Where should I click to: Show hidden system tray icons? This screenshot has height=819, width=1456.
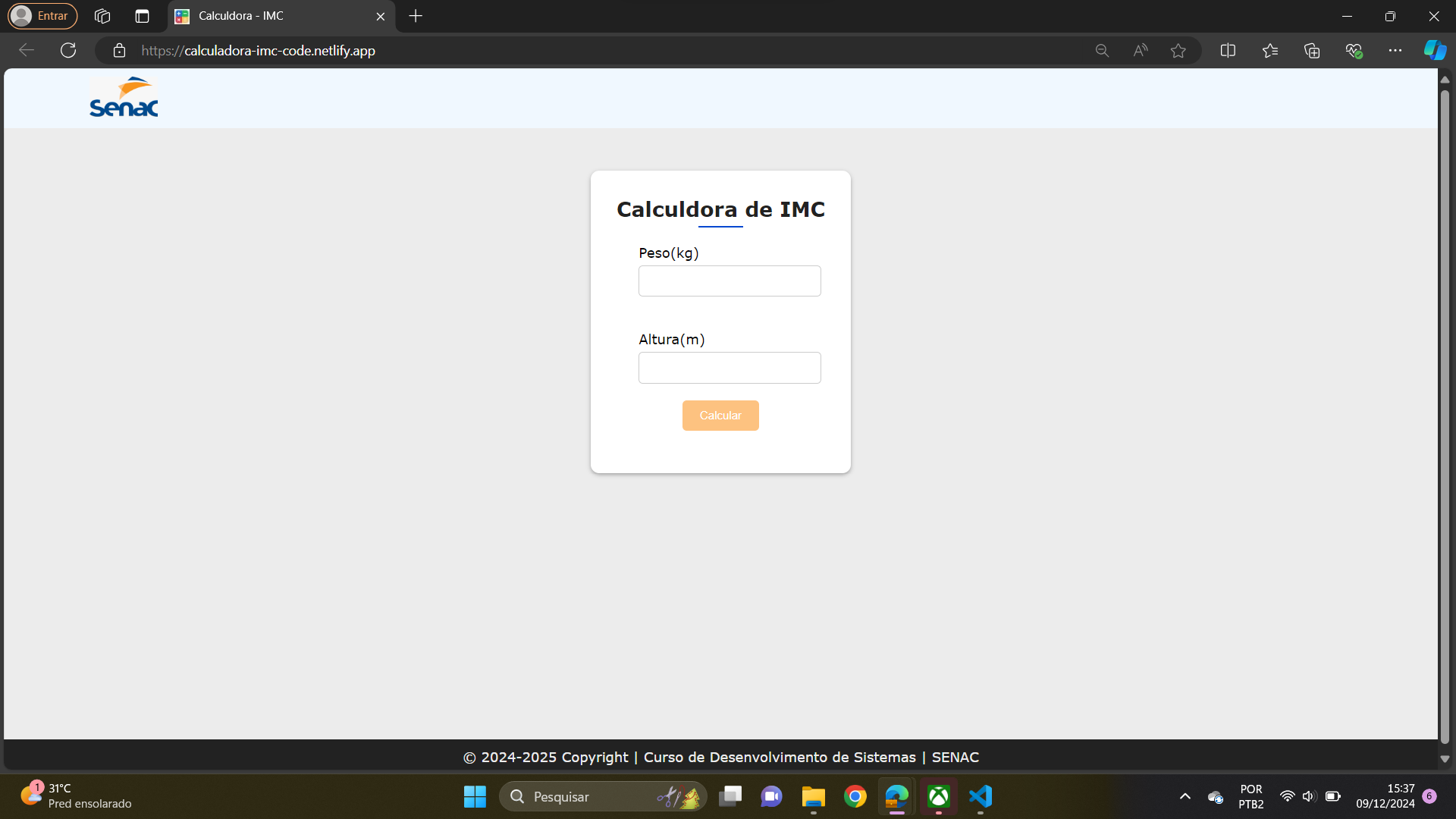pos(1185,796)
